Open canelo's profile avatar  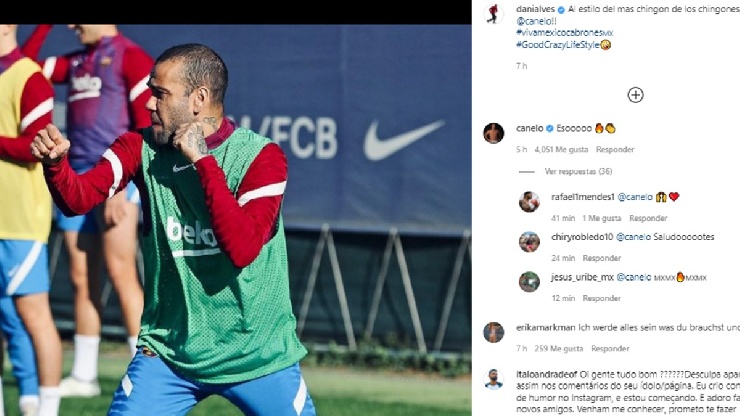point(493,133)
